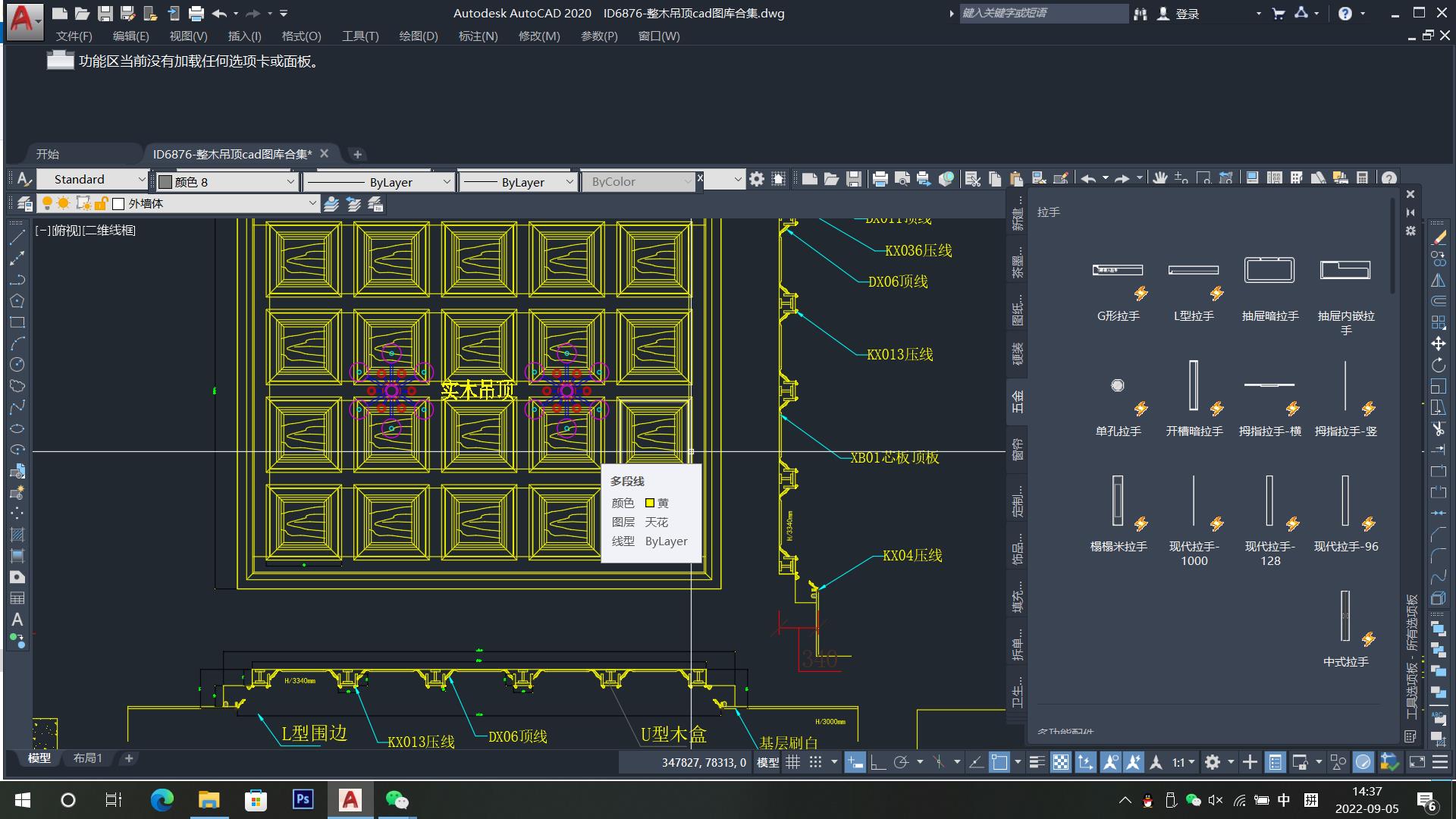This screenshot has height=819, width=1456.
Task: Expand the 外墙体 layer dropdown
Action: (312, 203)
